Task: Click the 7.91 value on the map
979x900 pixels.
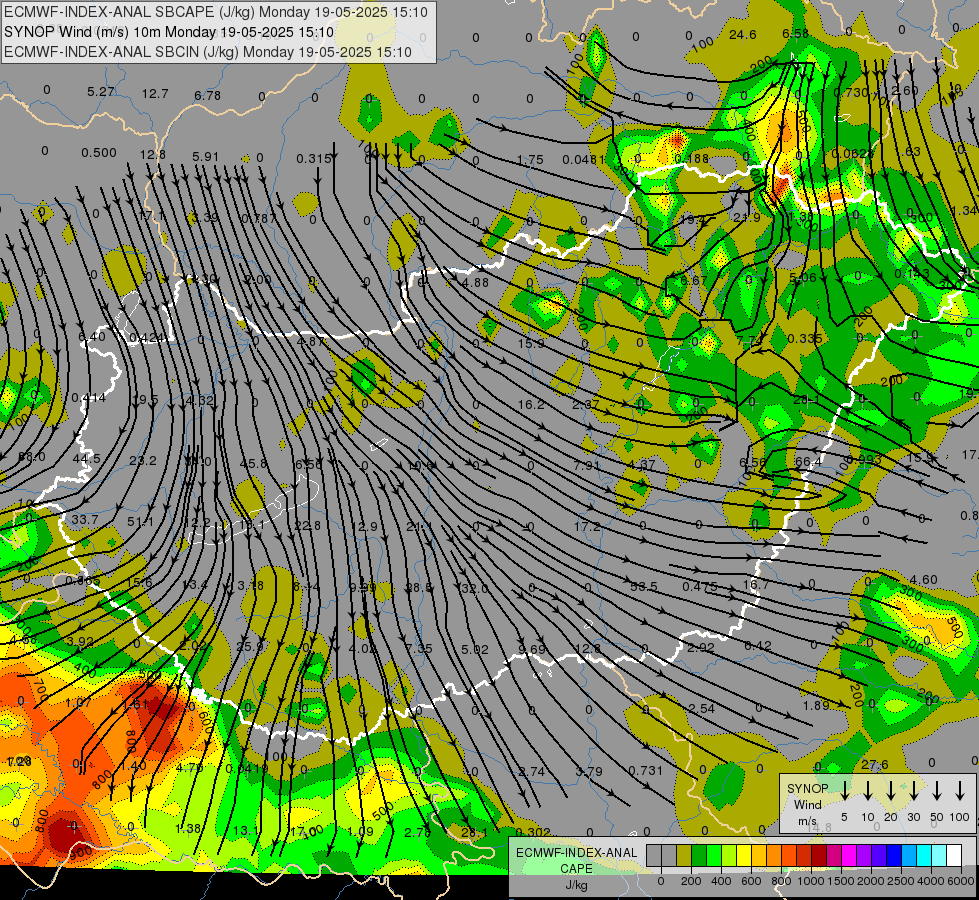Action: tap(586, 465)
